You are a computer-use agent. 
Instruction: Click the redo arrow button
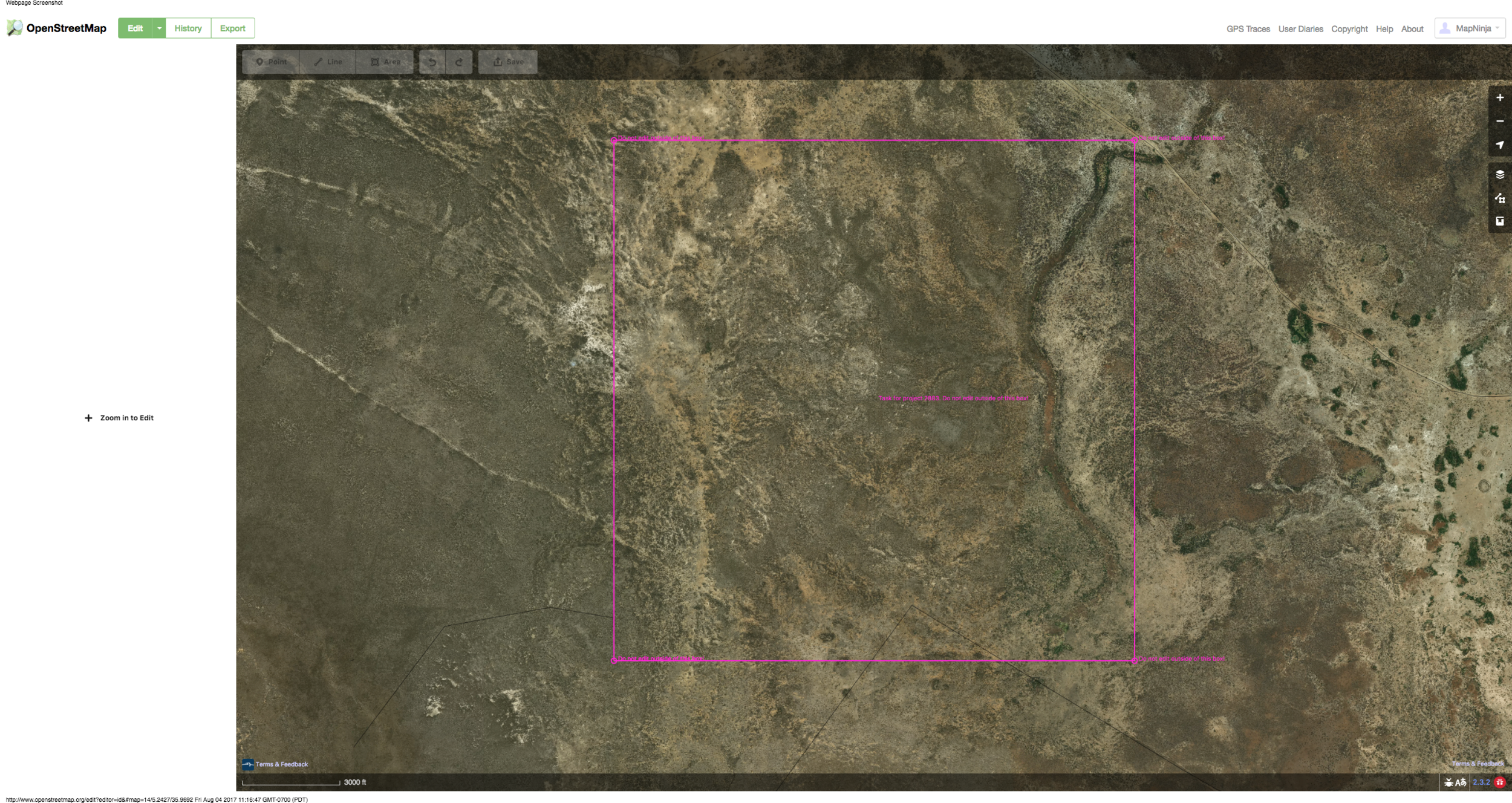459,62
